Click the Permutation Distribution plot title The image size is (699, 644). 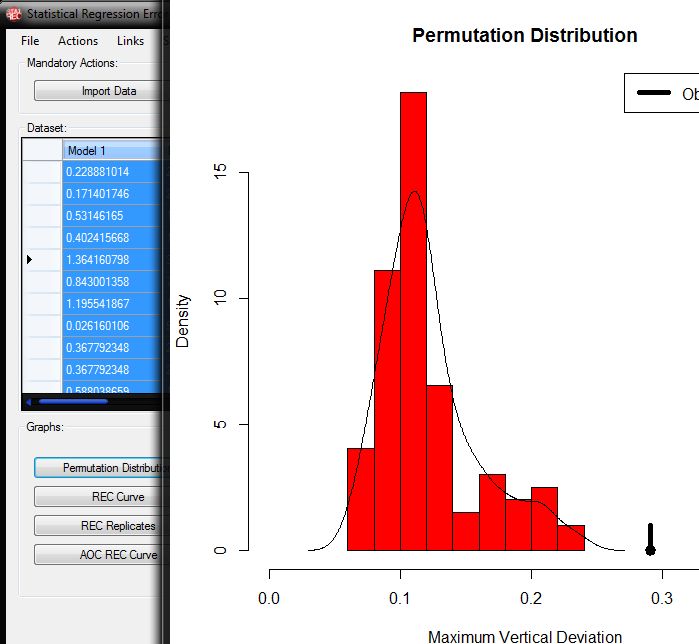[525, 36]
